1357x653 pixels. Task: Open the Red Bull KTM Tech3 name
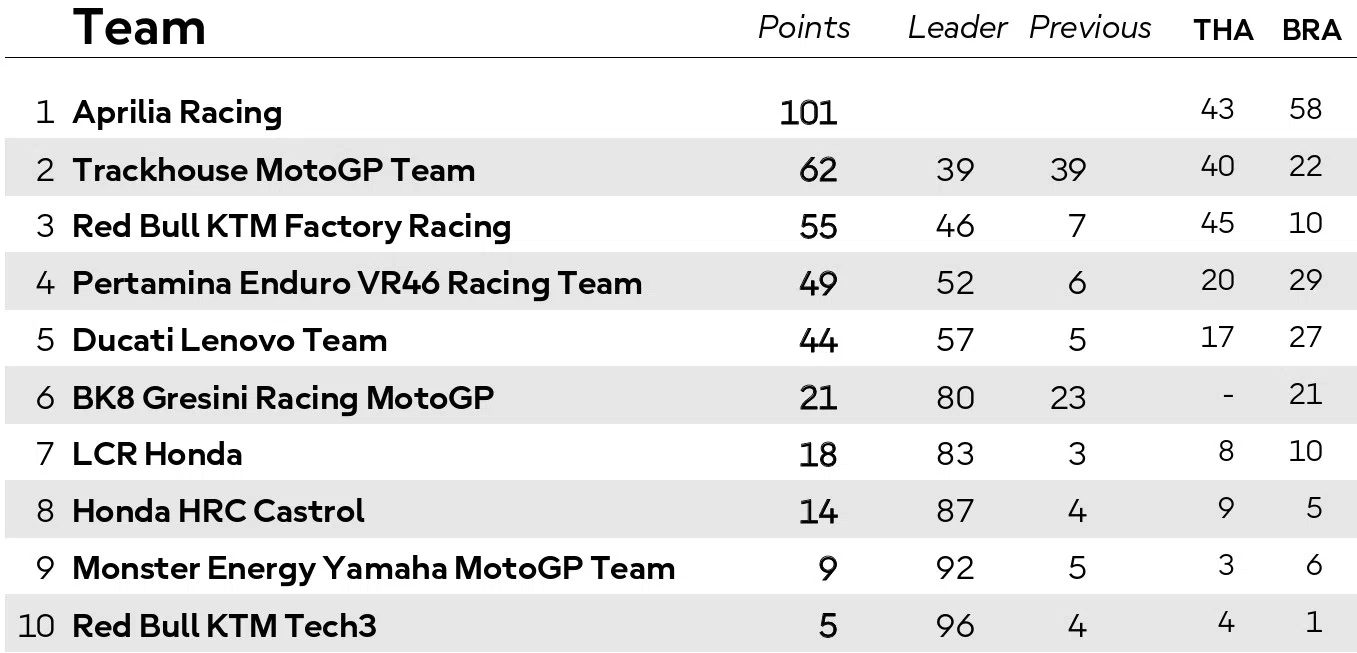click(224, 627)
